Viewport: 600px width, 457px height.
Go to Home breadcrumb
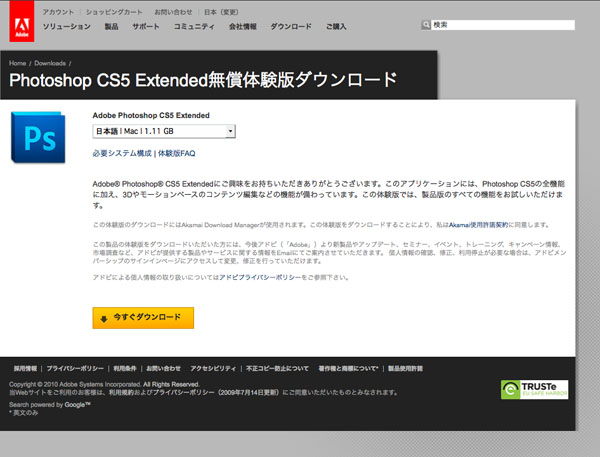[18, 63]
